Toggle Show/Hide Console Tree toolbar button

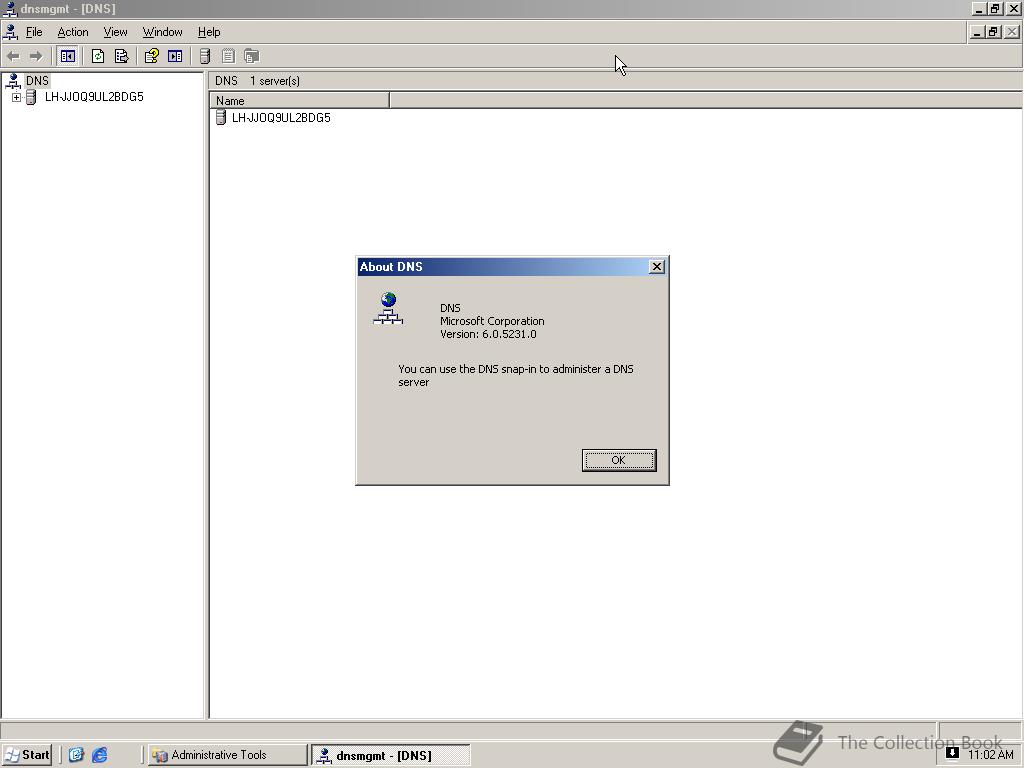coord(67,56)
